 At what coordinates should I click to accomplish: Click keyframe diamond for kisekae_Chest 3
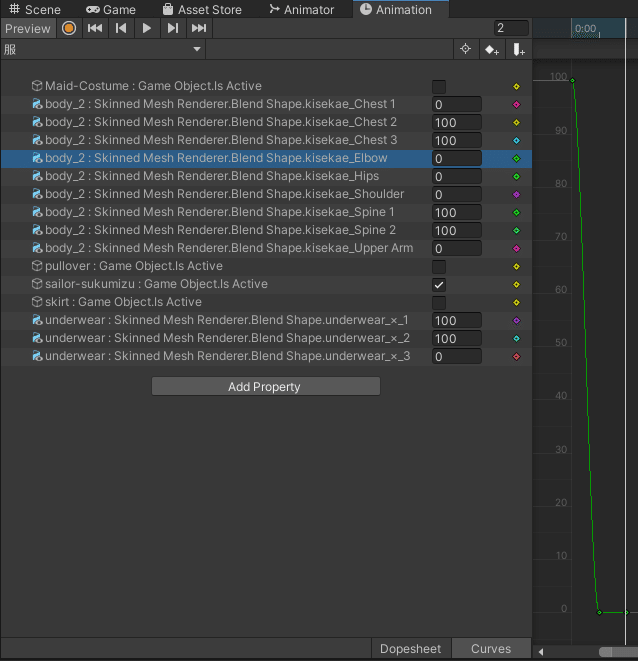516,140
